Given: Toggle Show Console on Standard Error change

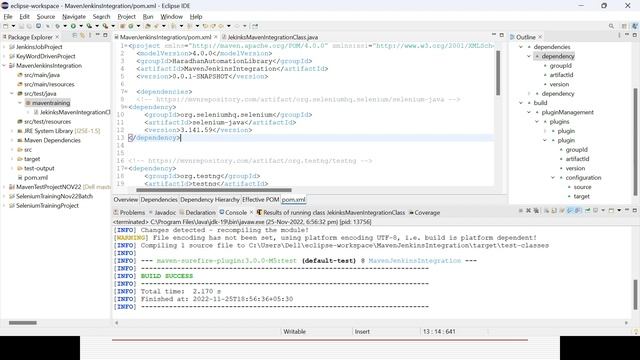Looking at the screenshot, I should (x=578, y=211).
